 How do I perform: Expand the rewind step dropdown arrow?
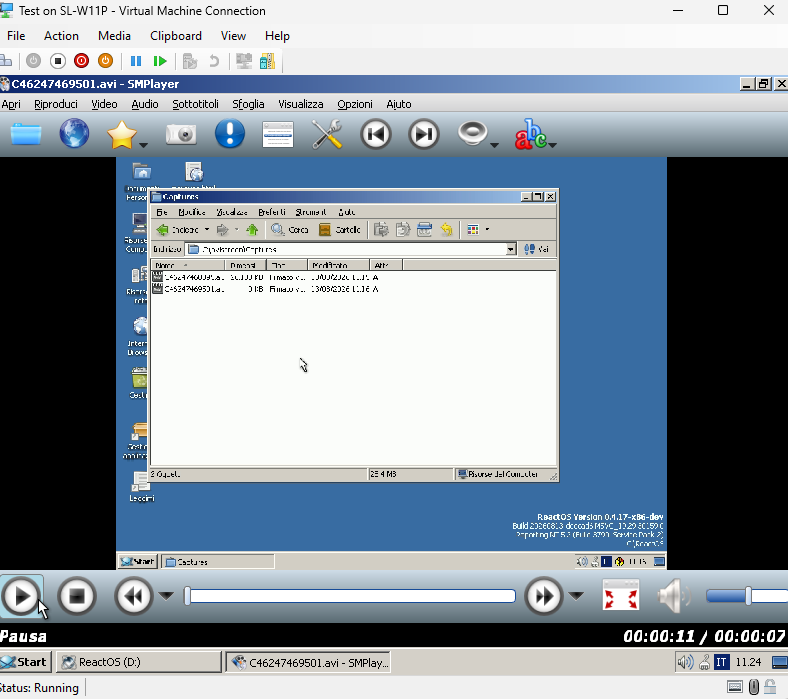pyautogui.click(x=166, y=596)
